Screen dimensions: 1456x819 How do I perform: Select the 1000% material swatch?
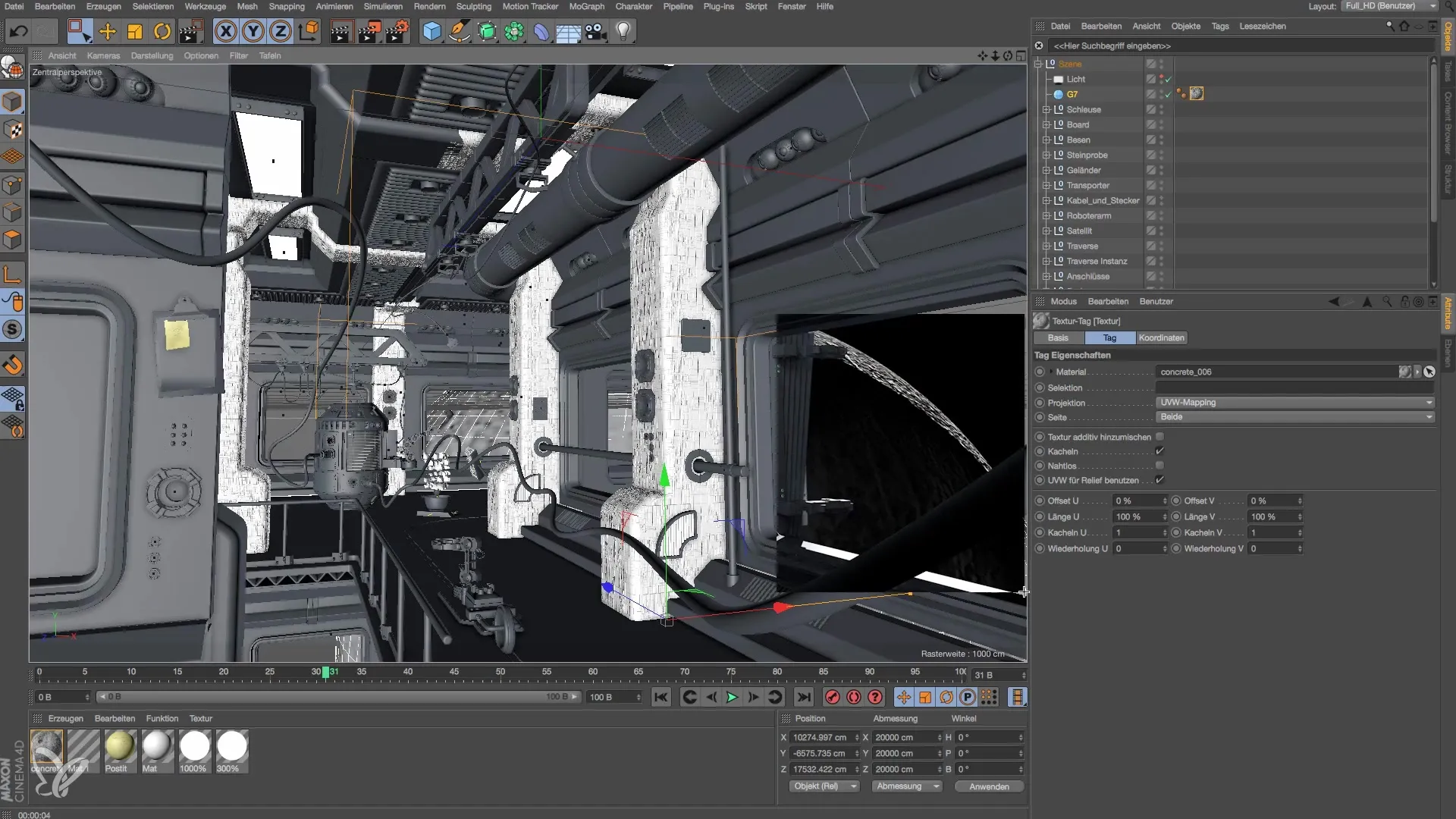click(x=194, y=746)
